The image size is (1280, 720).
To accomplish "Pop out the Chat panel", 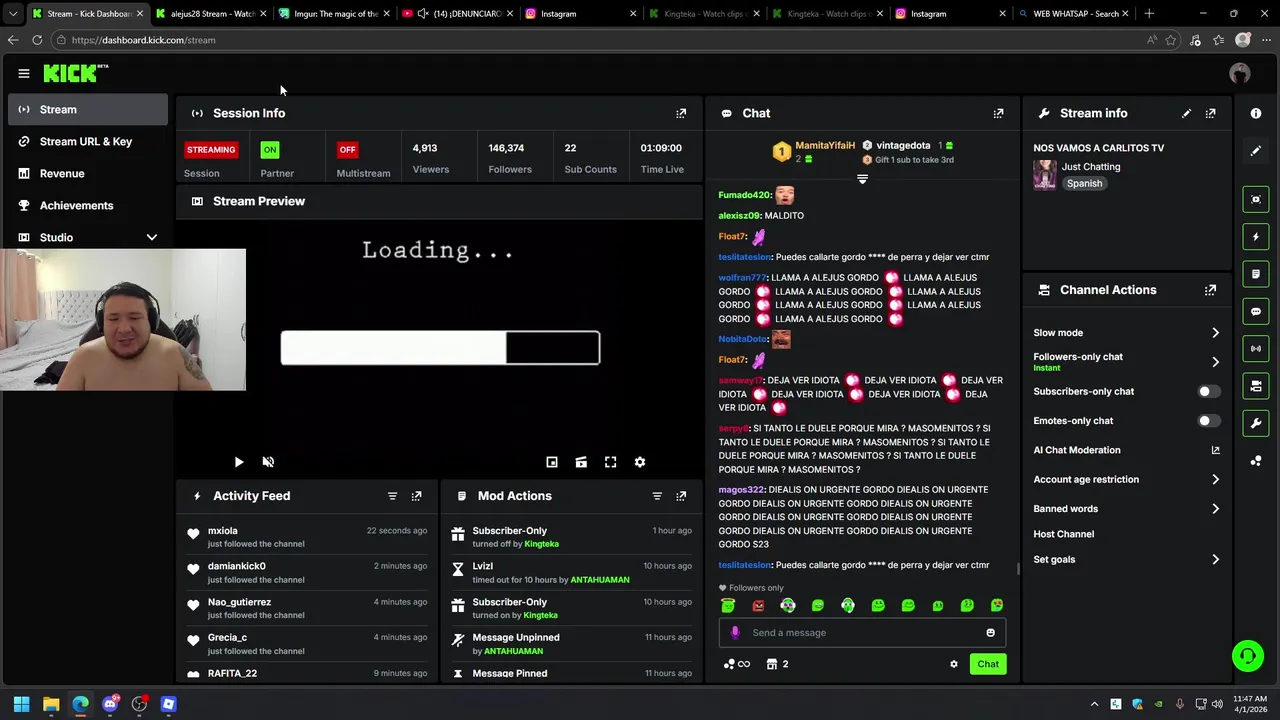I will [x=998, y=113].
